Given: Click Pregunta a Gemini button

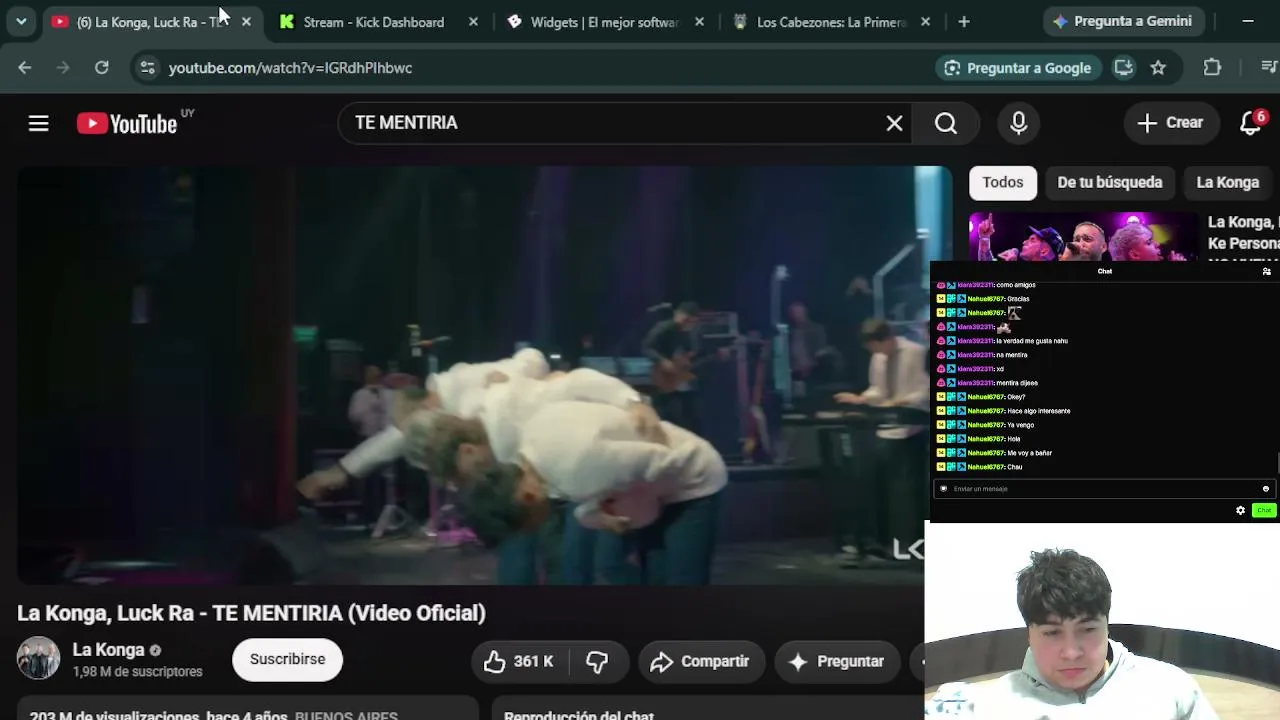Looking at the screenshot, I should pyautogui.click(x=1123, y=21).
